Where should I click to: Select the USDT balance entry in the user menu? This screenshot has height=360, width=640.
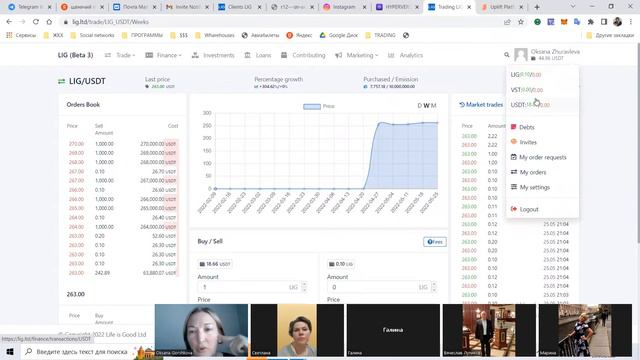[542, 105]
